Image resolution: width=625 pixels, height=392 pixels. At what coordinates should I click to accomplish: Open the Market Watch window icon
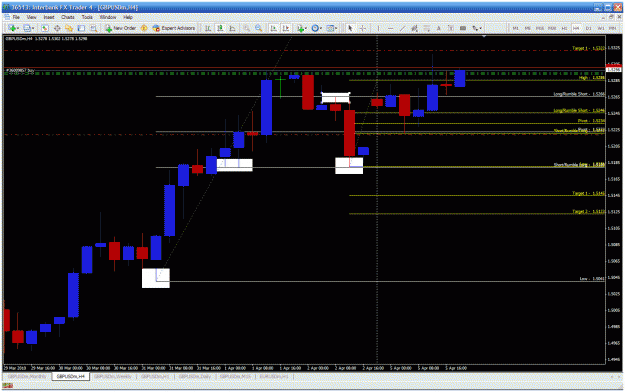click(x=45, y=28)
